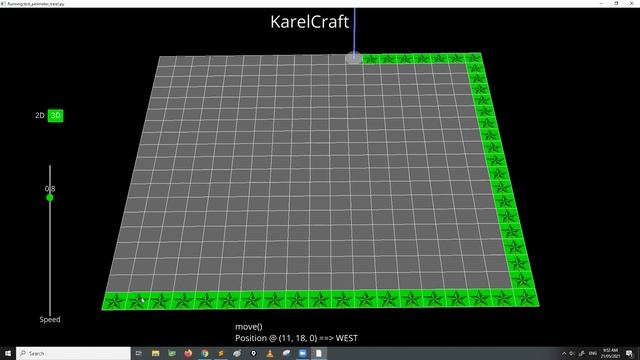Open File Explorer from the taskbar
640x360 pixels.
pos(156,353)
